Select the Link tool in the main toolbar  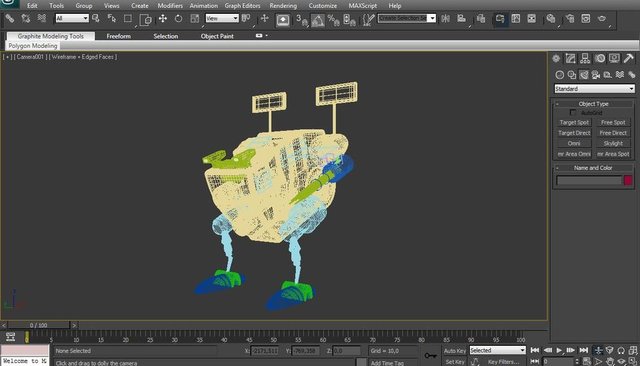click(x=10, y=18)
